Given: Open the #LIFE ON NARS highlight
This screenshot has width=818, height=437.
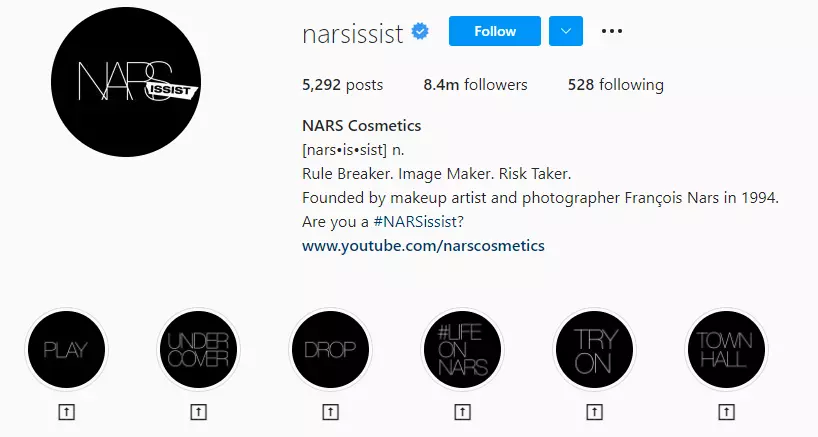Looking at the screenshot, I should (x=462, y=350).
